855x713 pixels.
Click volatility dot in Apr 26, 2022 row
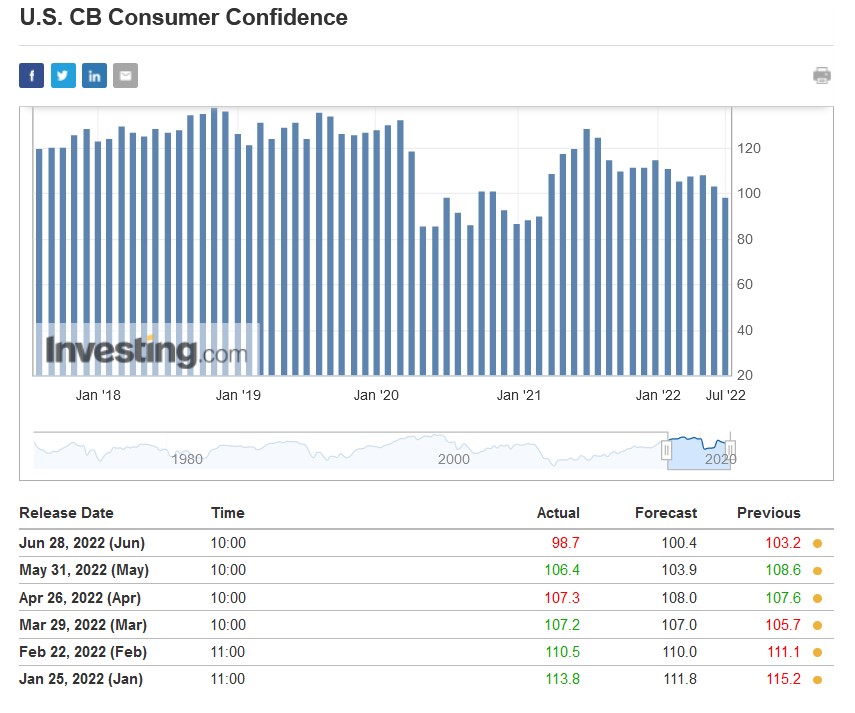click(817, 599)
